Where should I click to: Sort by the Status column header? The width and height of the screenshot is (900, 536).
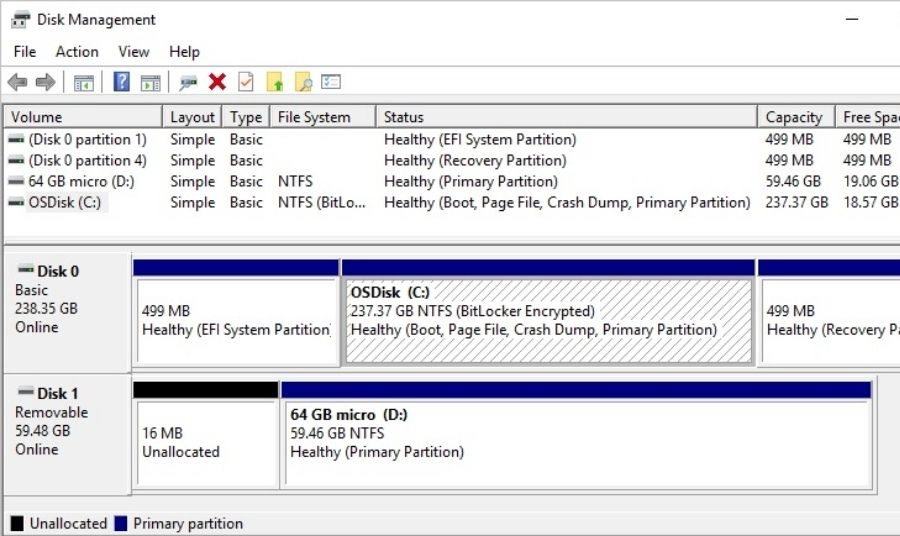pyautogui.click(x=567, y=117)
